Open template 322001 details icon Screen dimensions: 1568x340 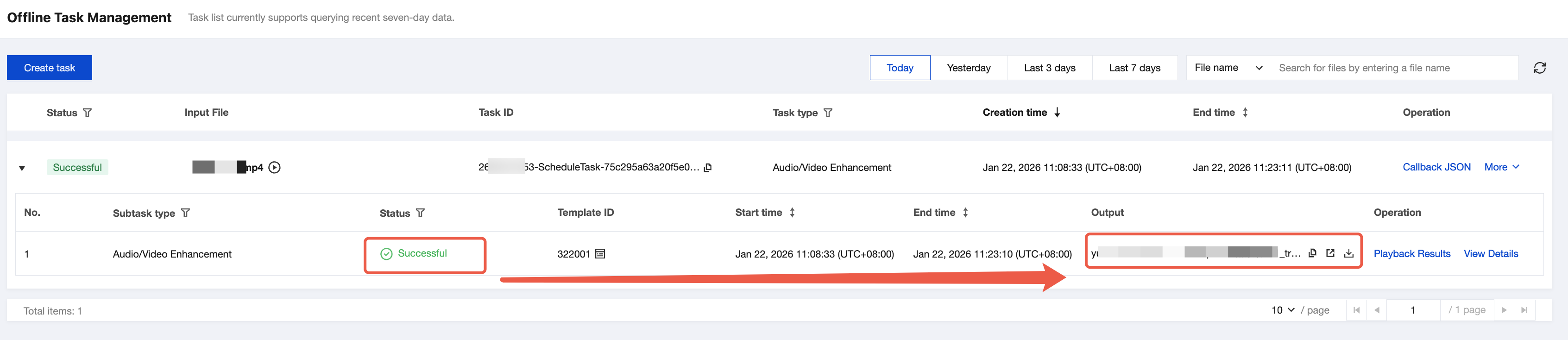(600, 254)
